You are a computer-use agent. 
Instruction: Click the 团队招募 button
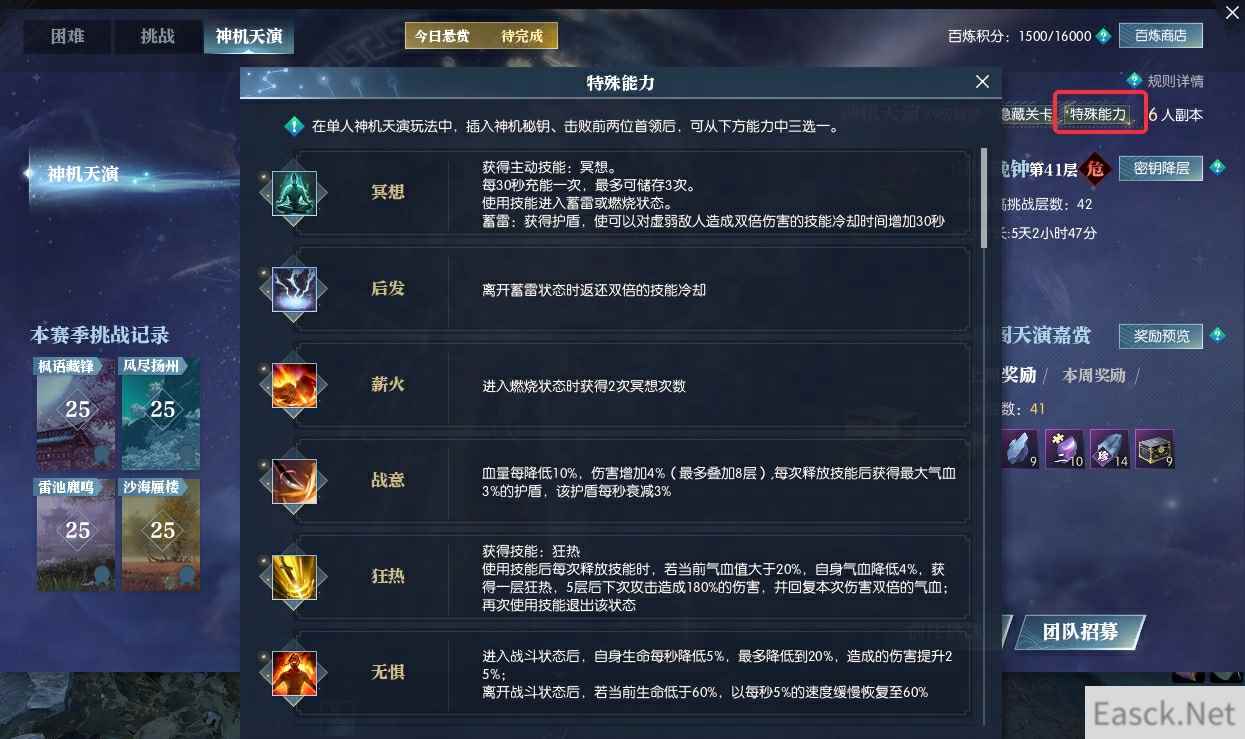click(1079, 632)
